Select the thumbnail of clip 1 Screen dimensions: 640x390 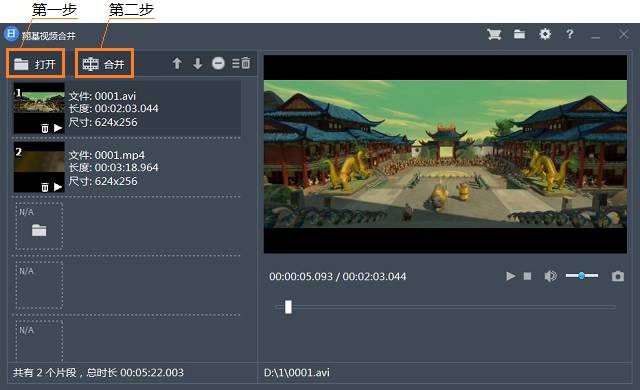click(39, 108)
